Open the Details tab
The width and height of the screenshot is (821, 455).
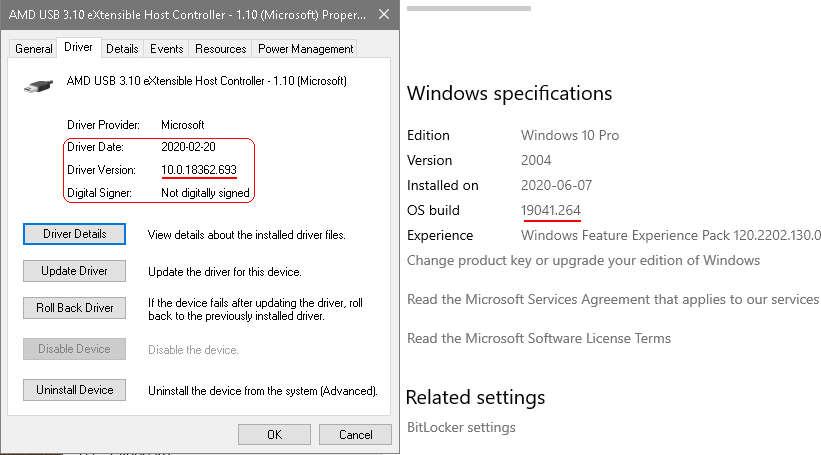coord(122,49)
